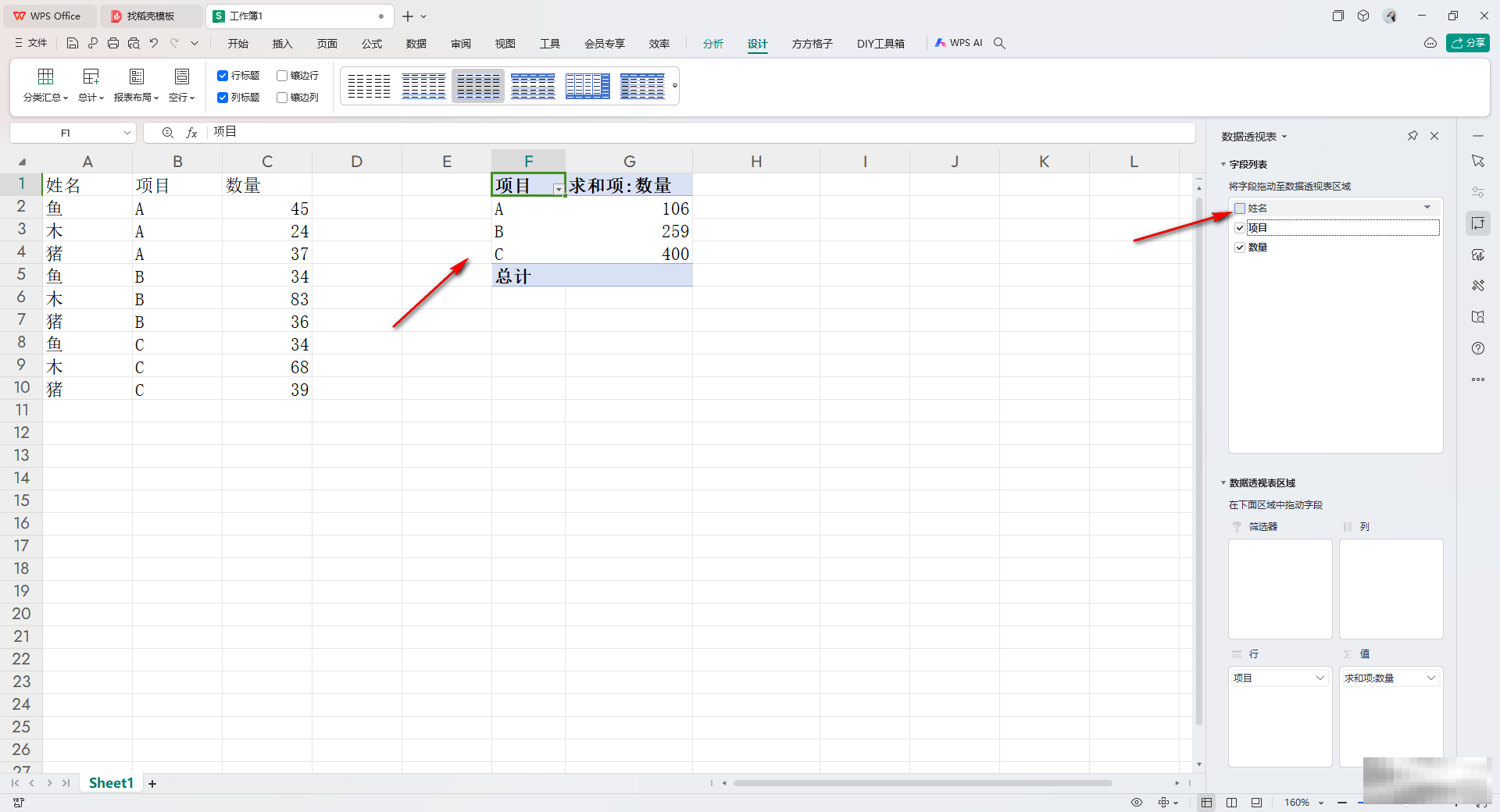Screen dimensions: 1500x812
Task: Open the 求和项:数量 dropdown in 值 area
Action: (1433, 678)
